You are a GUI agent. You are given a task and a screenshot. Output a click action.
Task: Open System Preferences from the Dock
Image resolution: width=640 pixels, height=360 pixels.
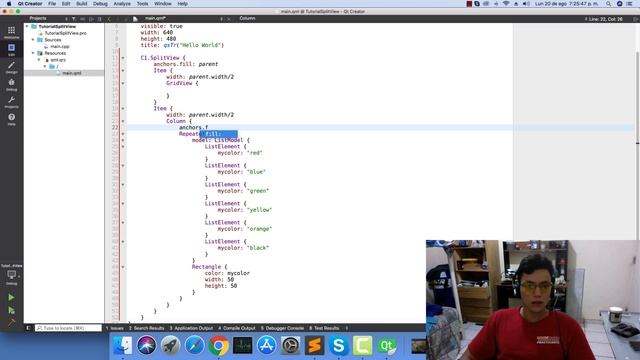[x=291, y=346]
